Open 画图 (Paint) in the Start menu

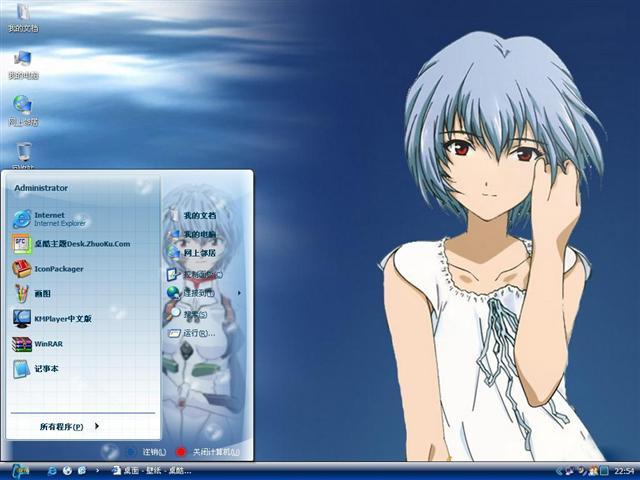(31, 293)
